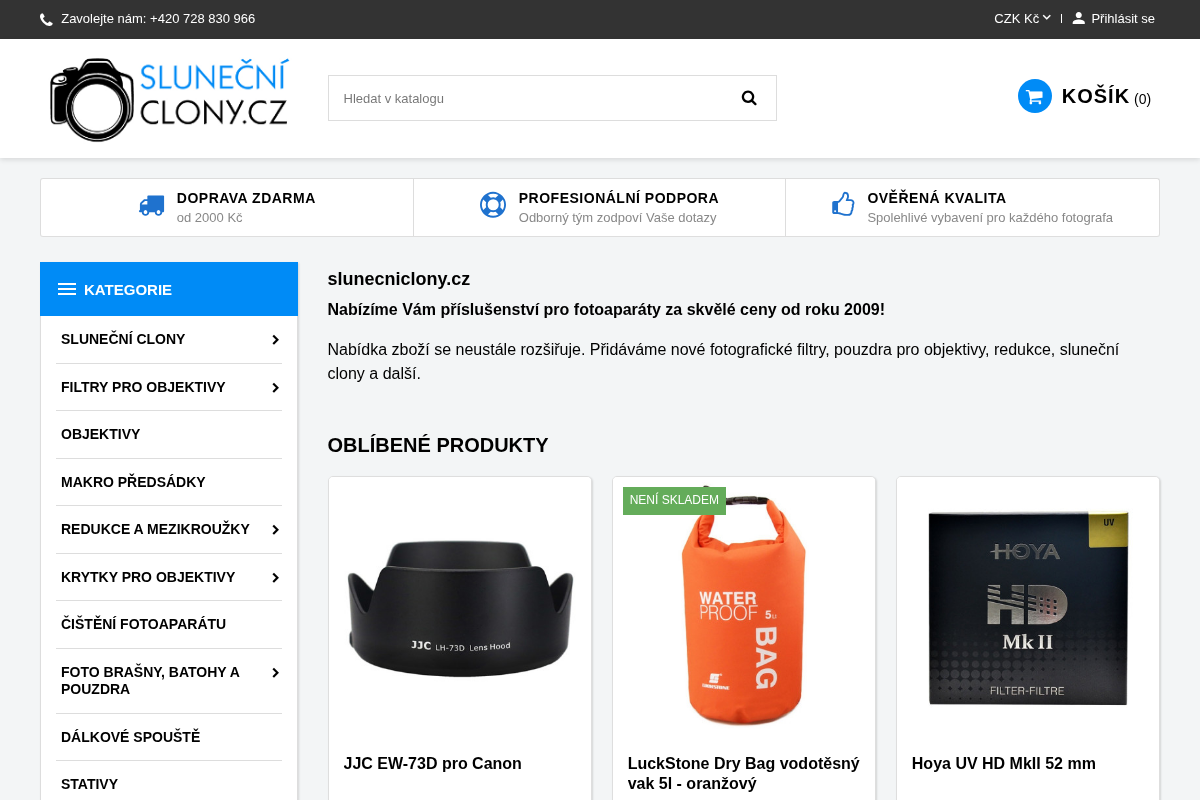Expand the Filtry pro objektivy chevron

tap(275, 388)
